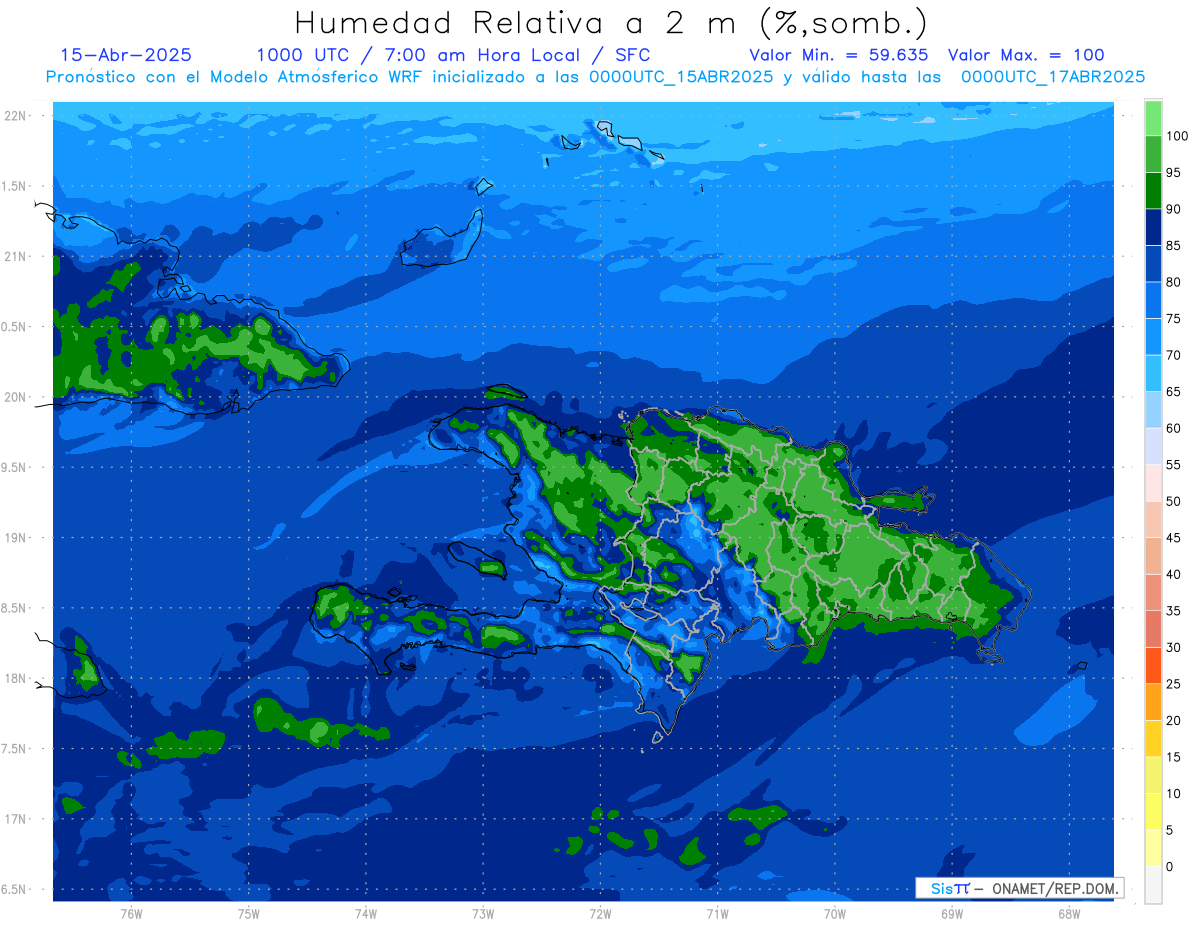Click the lavender swatch between 55 and 60

1153,446
